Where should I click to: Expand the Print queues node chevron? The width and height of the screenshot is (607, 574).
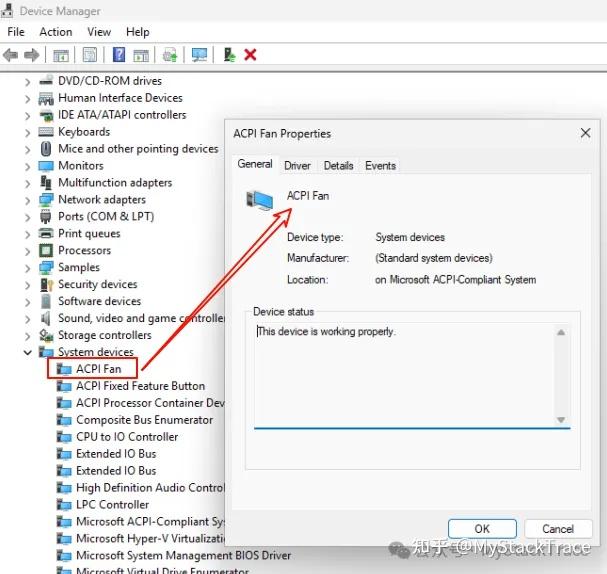point(27,235)
